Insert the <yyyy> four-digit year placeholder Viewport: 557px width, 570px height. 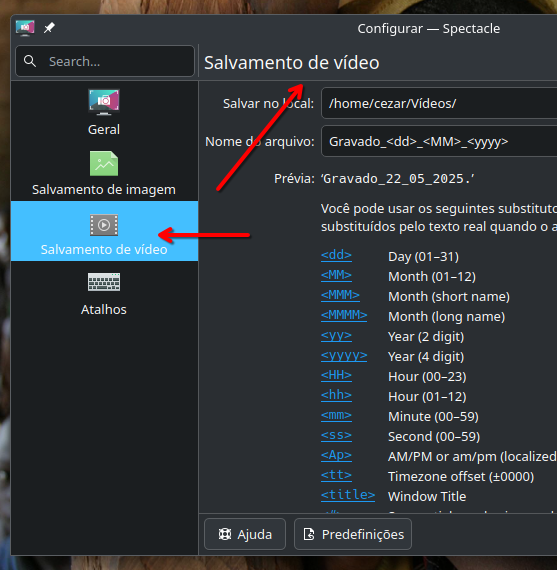(x=344, y=355)
